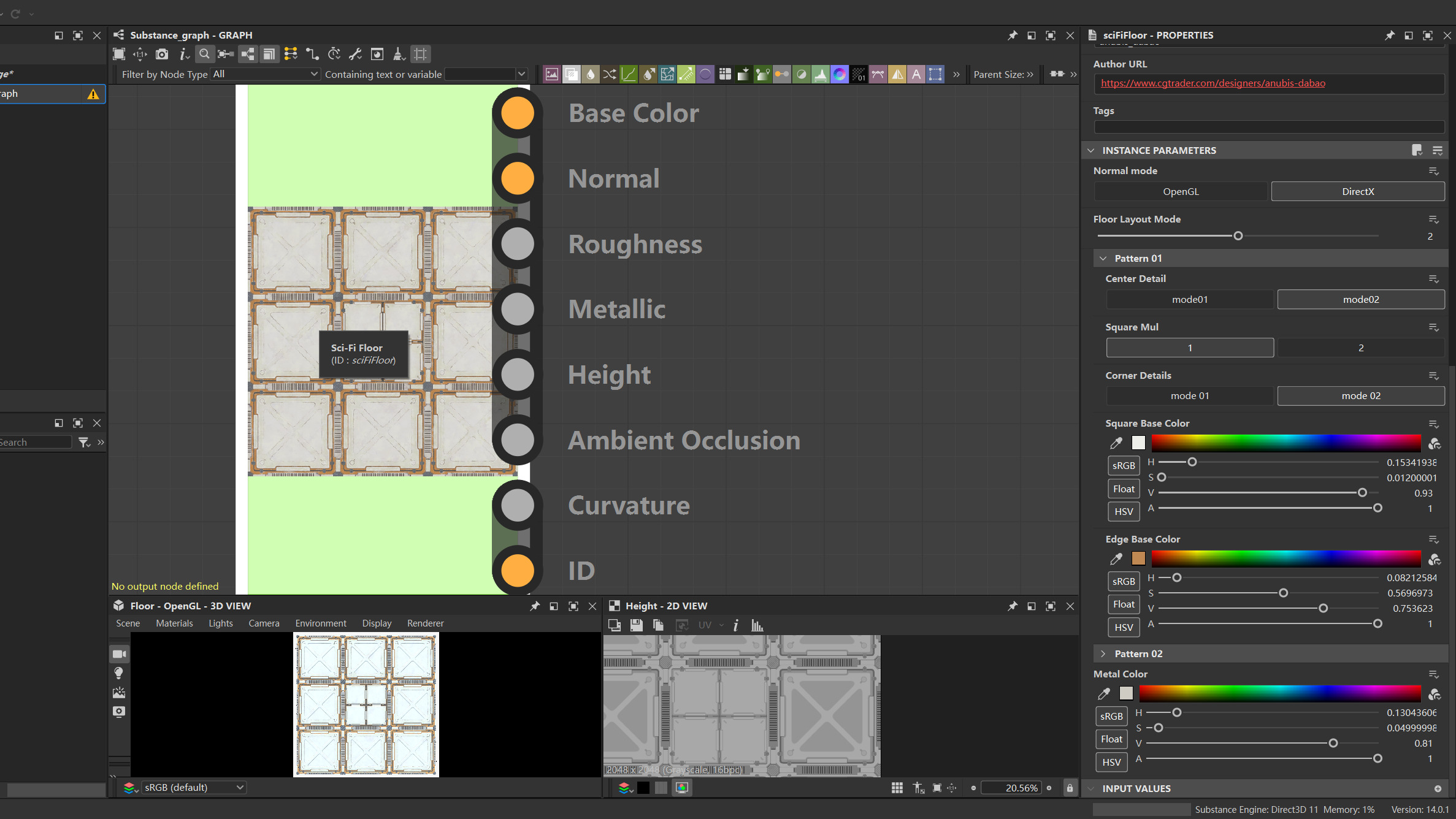Open the Environment menu in 3D view
Image resolution: width=1456 pixels, height=819 pixels.
click(x=320, y=623)
